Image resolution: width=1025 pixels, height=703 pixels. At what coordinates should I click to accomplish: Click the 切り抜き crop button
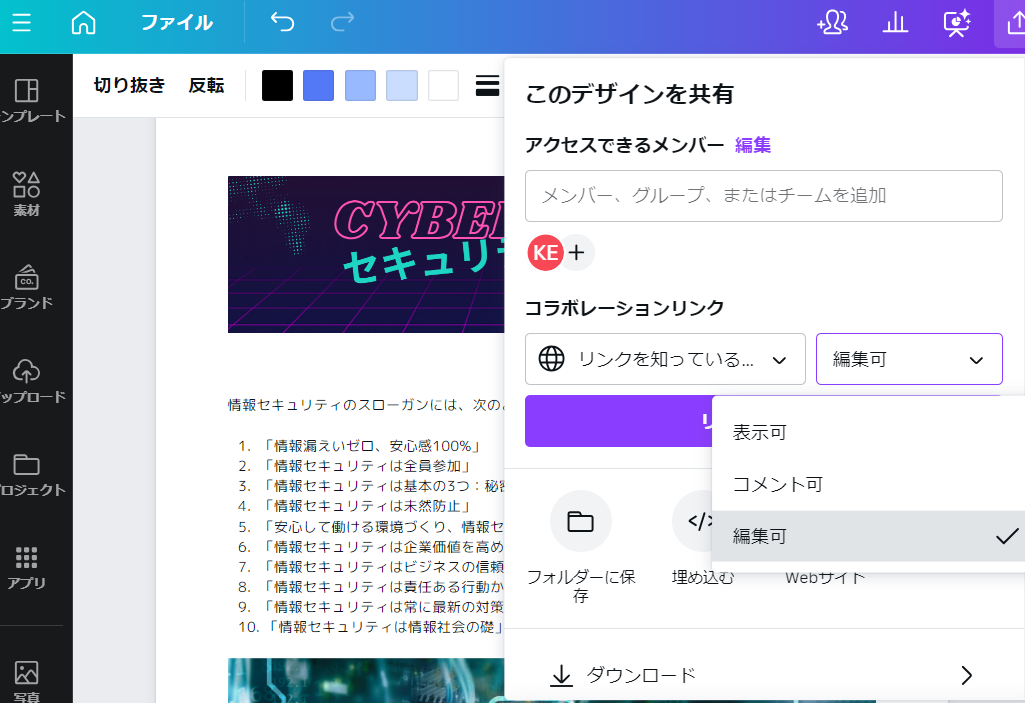pos(129,85)
